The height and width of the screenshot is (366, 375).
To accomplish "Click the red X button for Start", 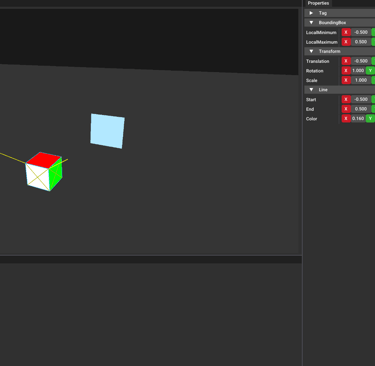I will [346, 99].
